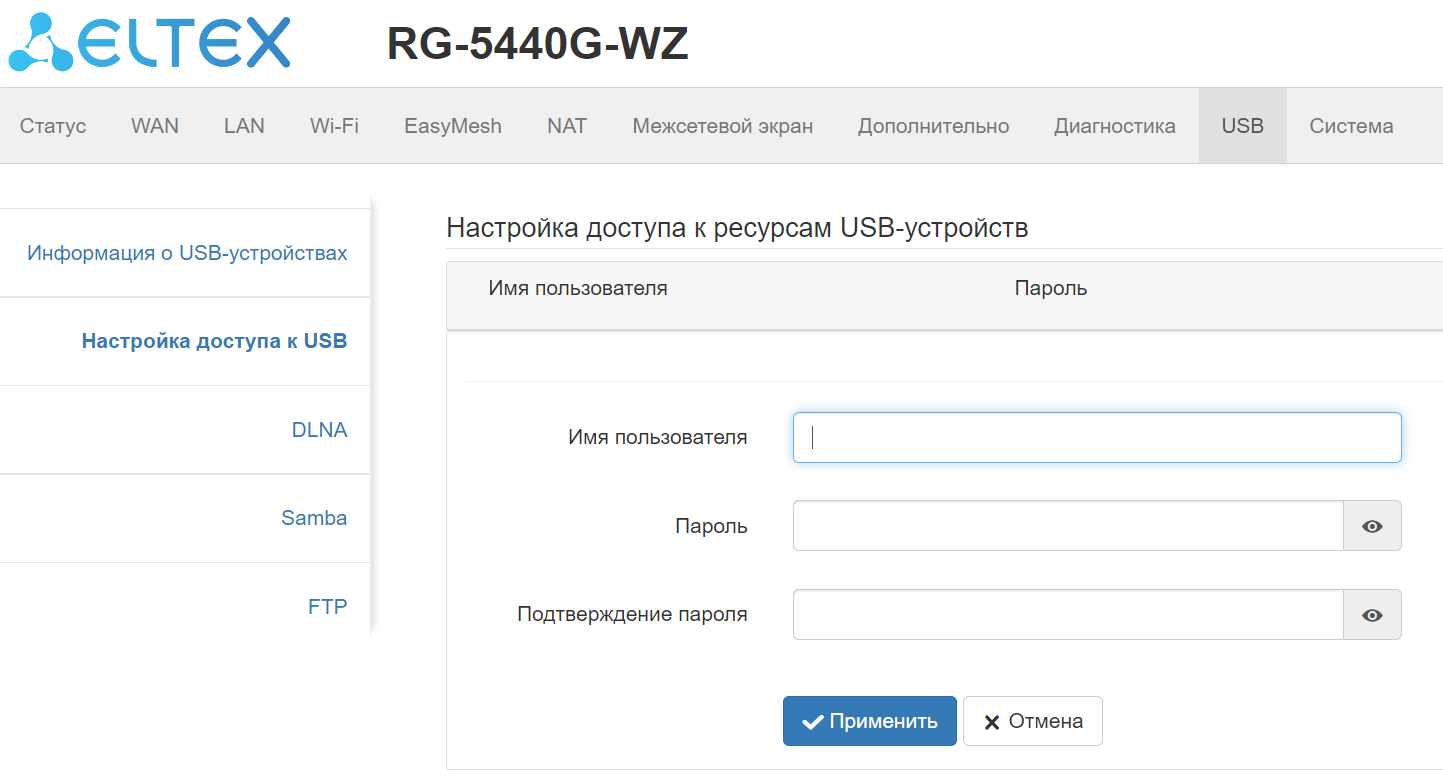This screenshot has height=779, width=1443.
Task: Click the Eltex logo icon
Action: (42, 43)
